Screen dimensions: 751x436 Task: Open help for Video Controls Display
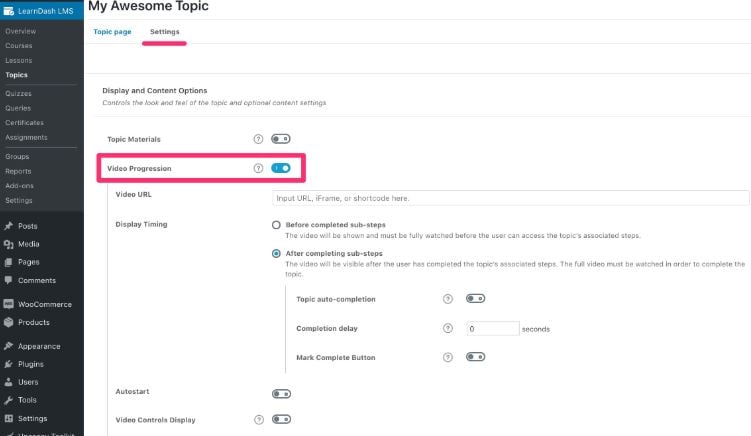pos(259,420)
